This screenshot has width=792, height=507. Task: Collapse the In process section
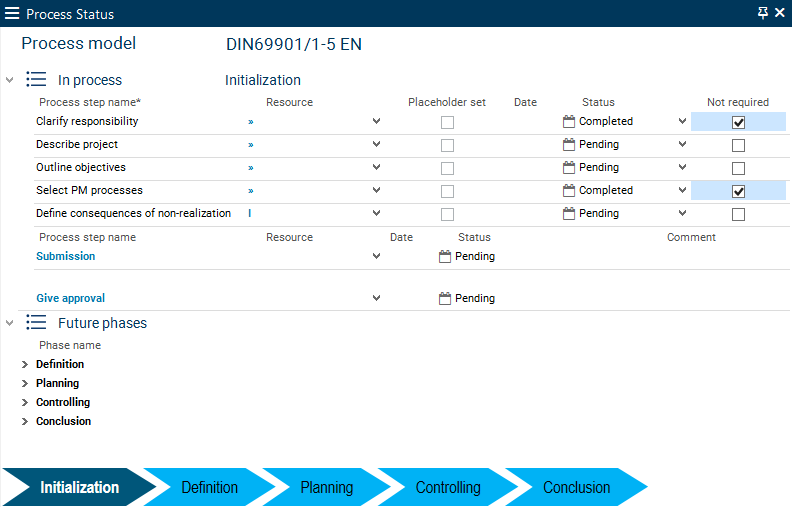pos(10,80)
